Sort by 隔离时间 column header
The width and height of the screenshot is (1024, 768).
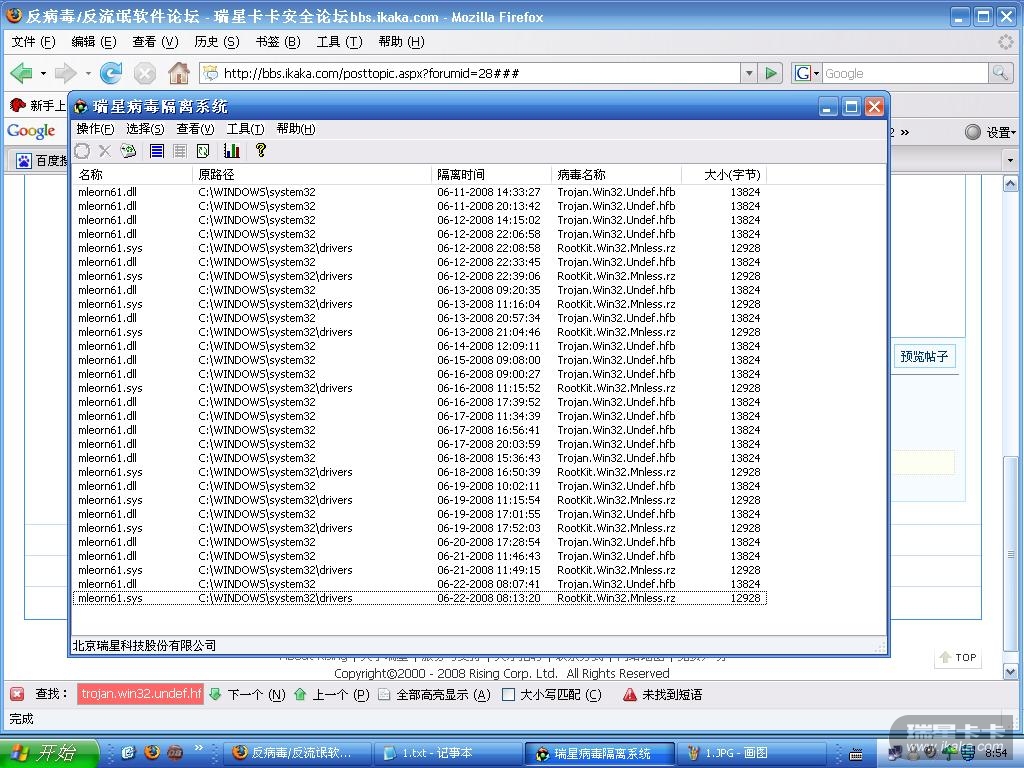point(491,174)
